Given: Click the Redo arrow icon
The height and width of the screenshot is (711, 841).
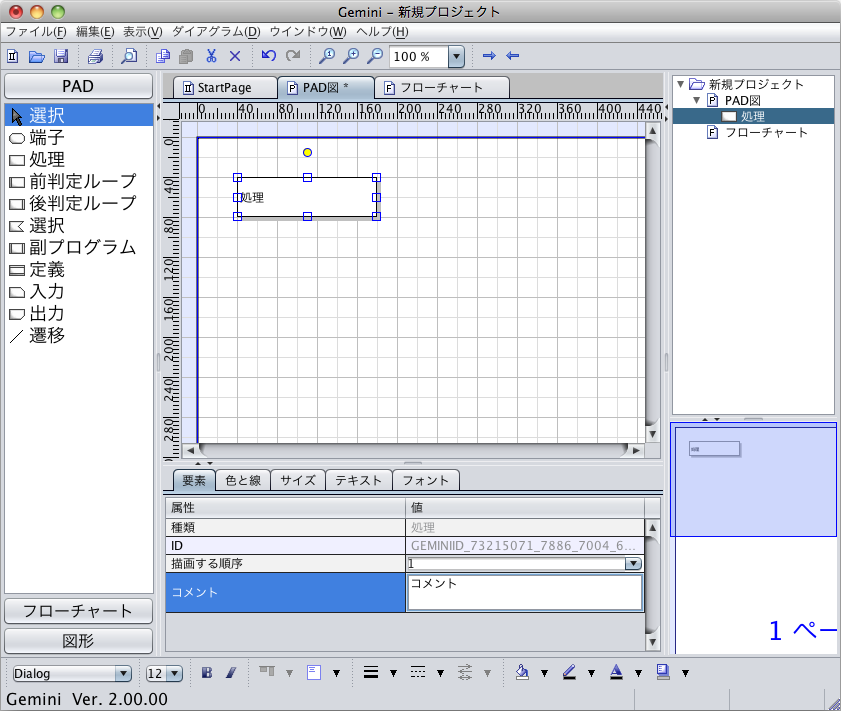Looking at the screenshot, I should [293, 55].
